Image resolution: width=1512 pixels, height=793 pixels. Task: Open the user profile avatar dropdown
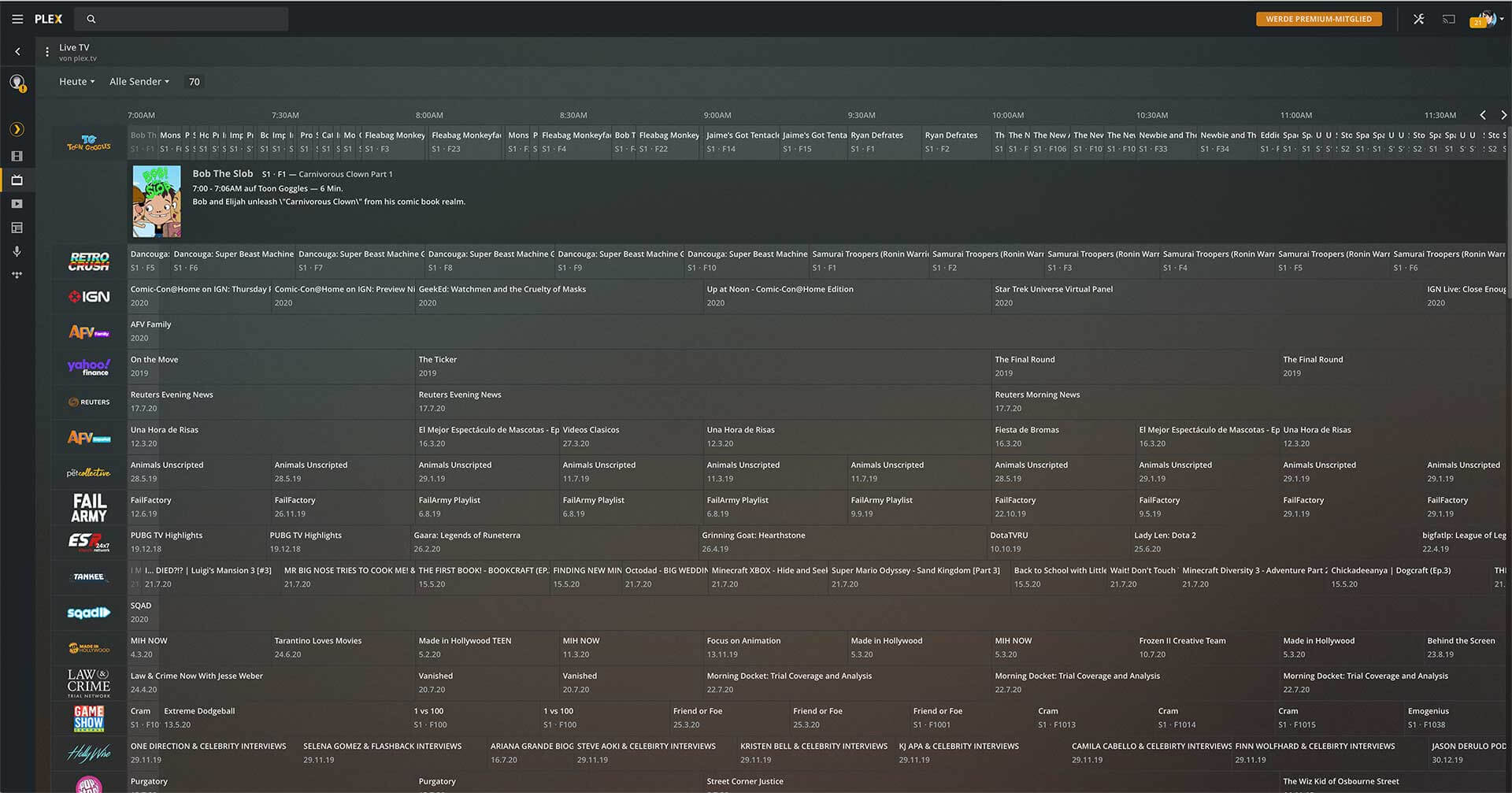1487,19
